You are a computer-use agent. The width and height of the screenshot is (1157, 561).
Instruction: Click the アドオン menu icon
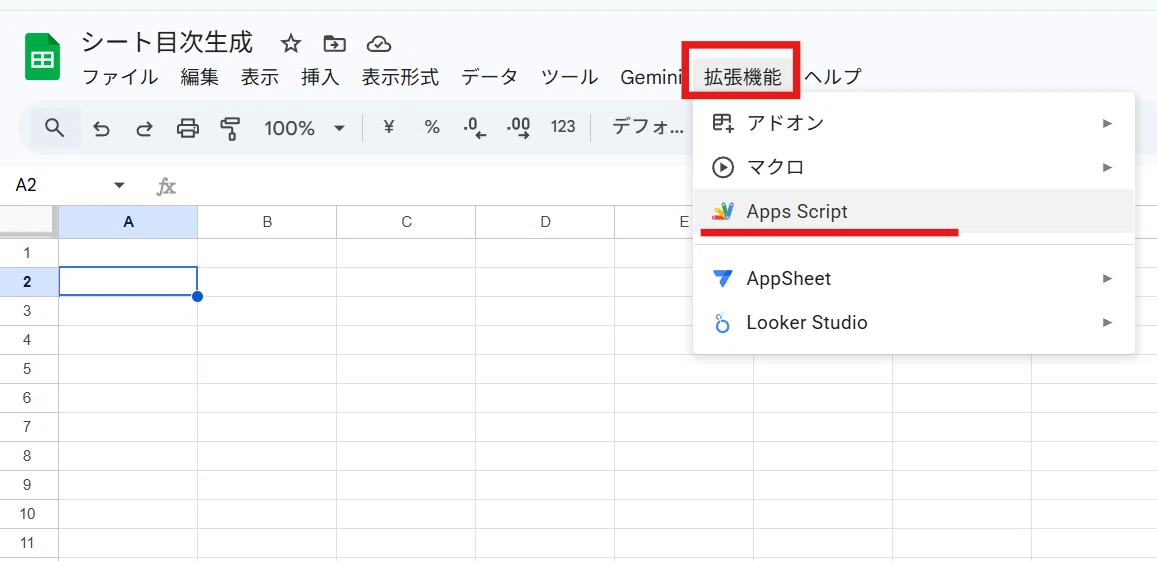722,123
